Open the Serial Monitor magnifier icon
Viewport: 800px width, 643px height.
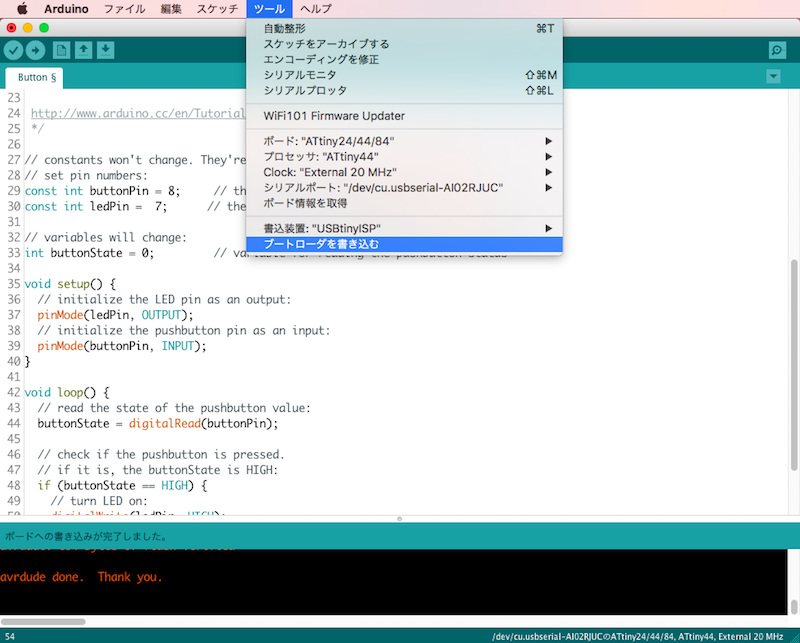[777, 50]
